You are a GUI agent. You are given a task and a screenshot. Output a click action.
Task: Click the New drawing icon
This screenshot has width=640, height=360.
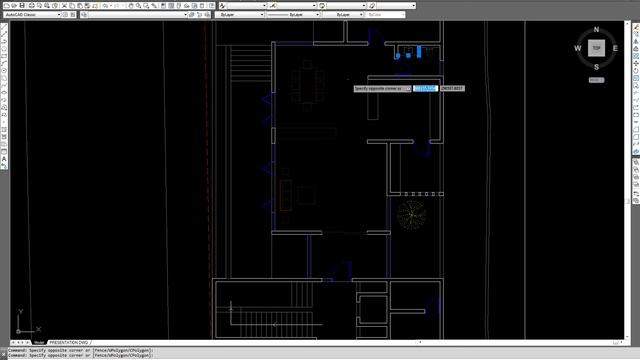coord(7,6)
